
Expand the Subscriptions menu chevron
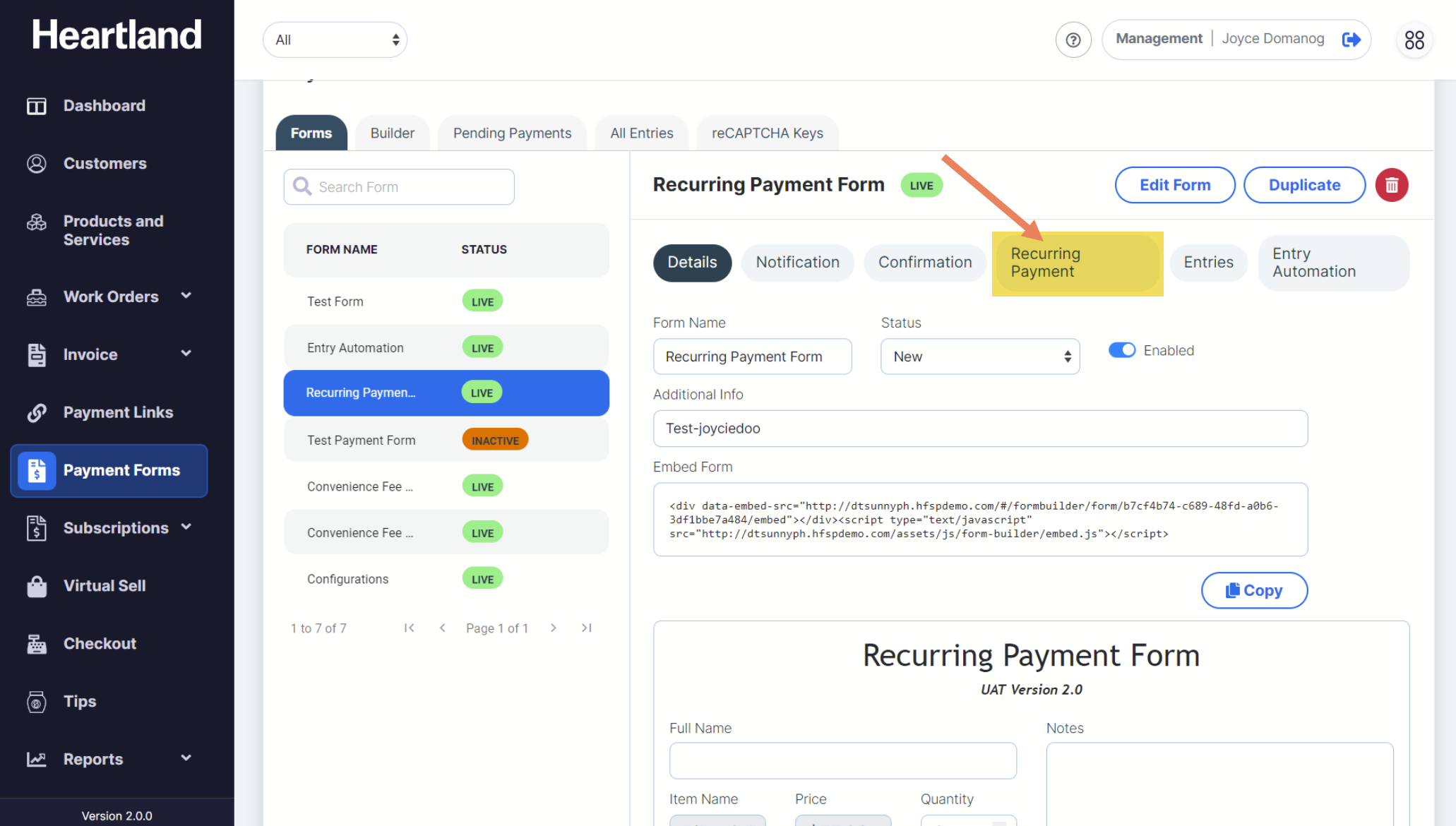(x=186, y=527)
